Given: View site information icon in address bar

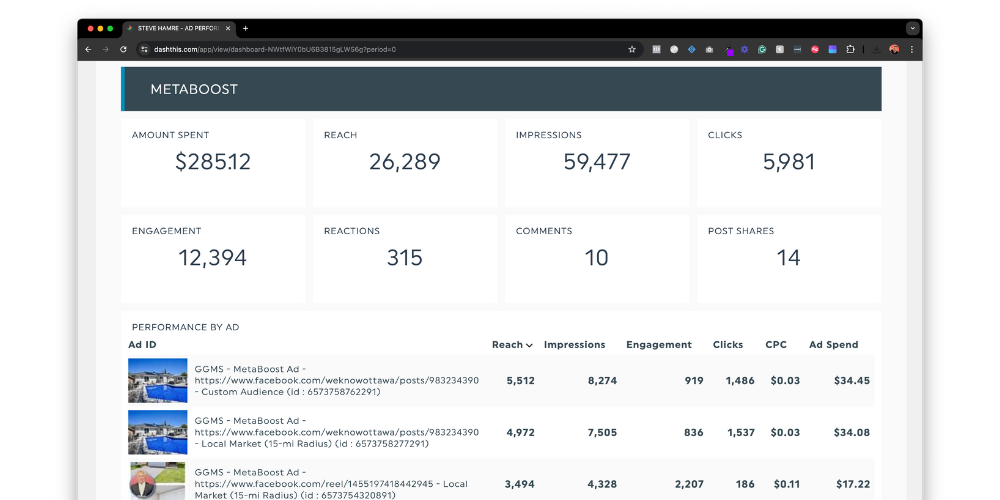Looking at the screenshot, I should [x=144, y=49].
